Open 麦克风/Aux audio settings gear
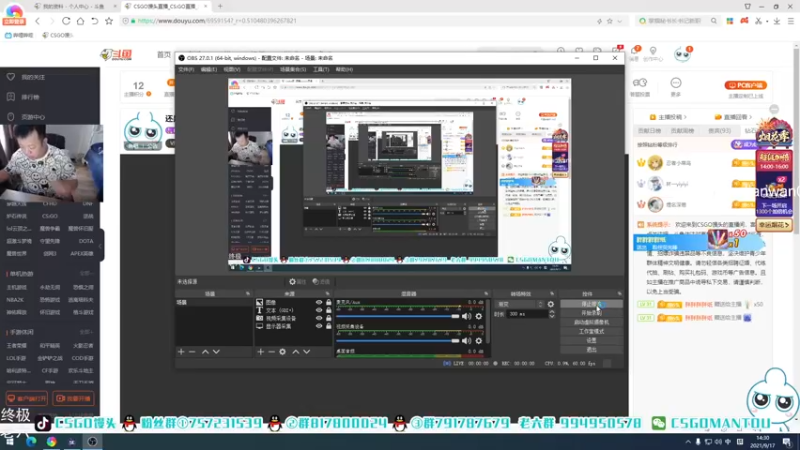This screenshot has height=450, width=800. 479,316
